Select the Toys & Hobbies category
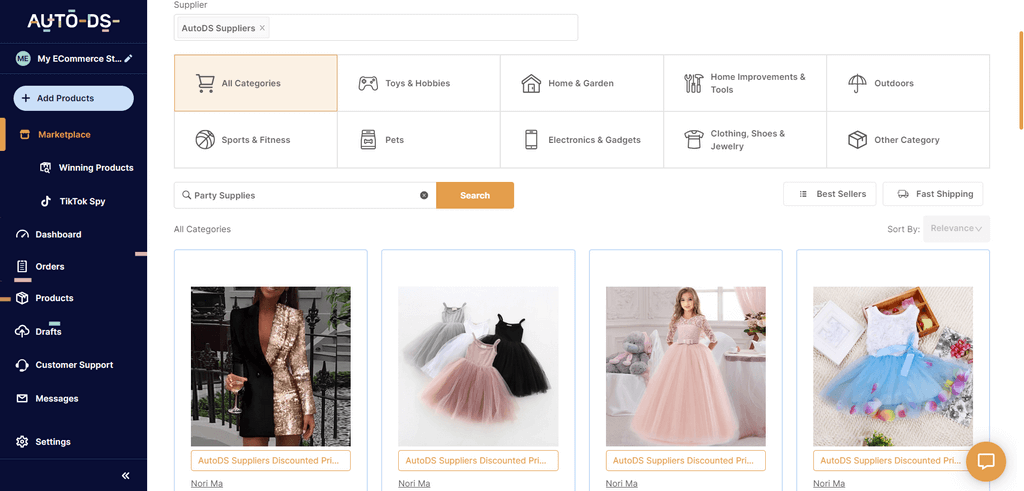The image size is (1024, 491). (x=418, y=83)
